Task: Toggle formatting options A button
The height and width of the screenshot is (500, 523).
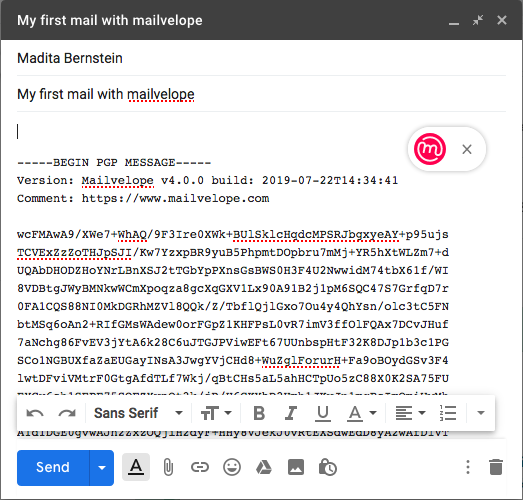Action: click(x=136, y=467)
